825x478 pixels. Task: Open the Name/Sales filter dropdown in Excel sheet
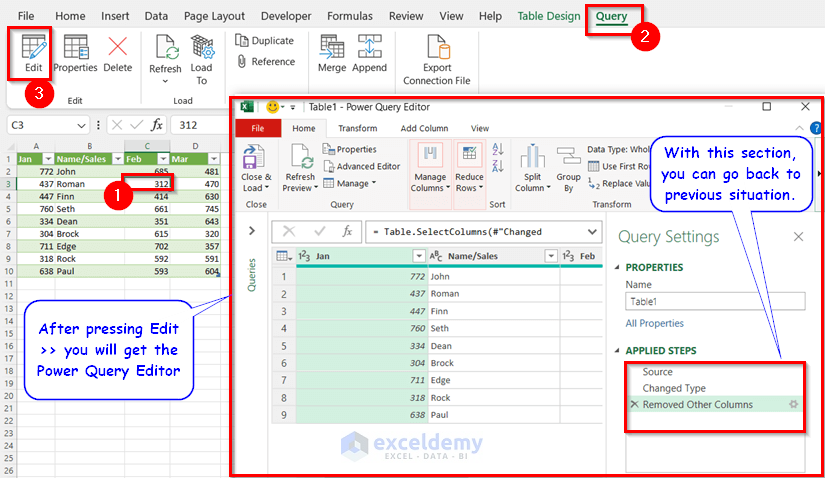117,159
